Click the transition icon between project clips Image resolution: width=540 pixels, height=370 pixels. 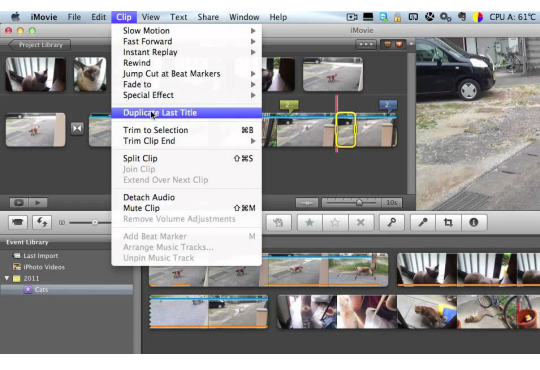pos(77,129)
